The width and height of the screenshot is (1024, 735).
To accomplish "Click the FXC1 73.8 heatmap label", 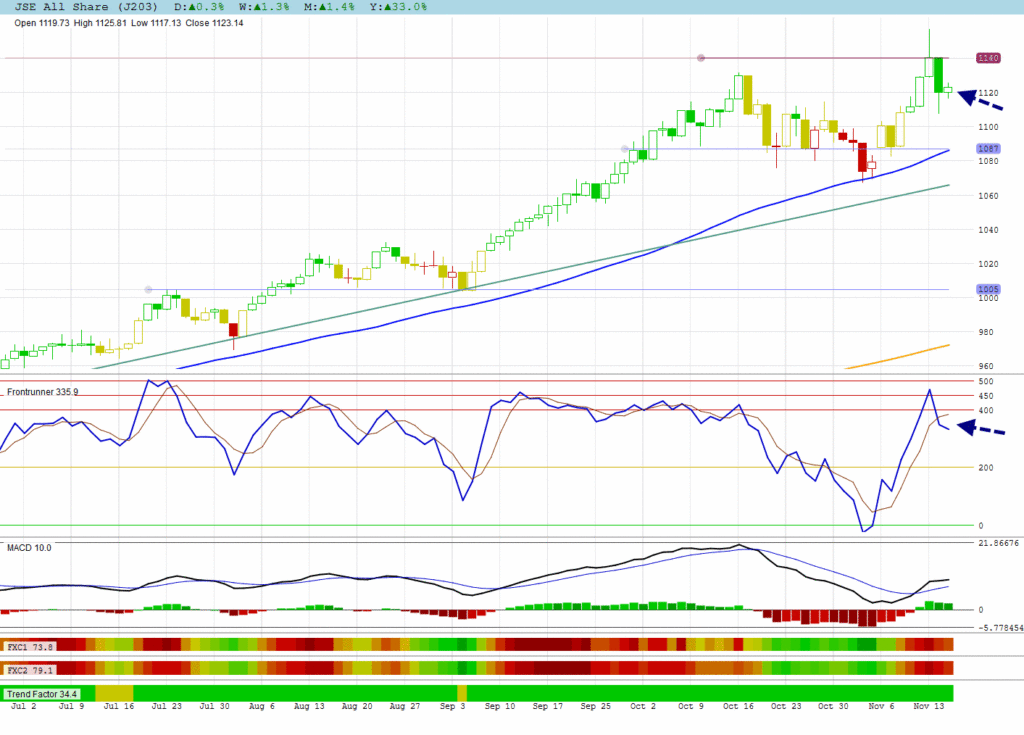I will coord(30,647).
